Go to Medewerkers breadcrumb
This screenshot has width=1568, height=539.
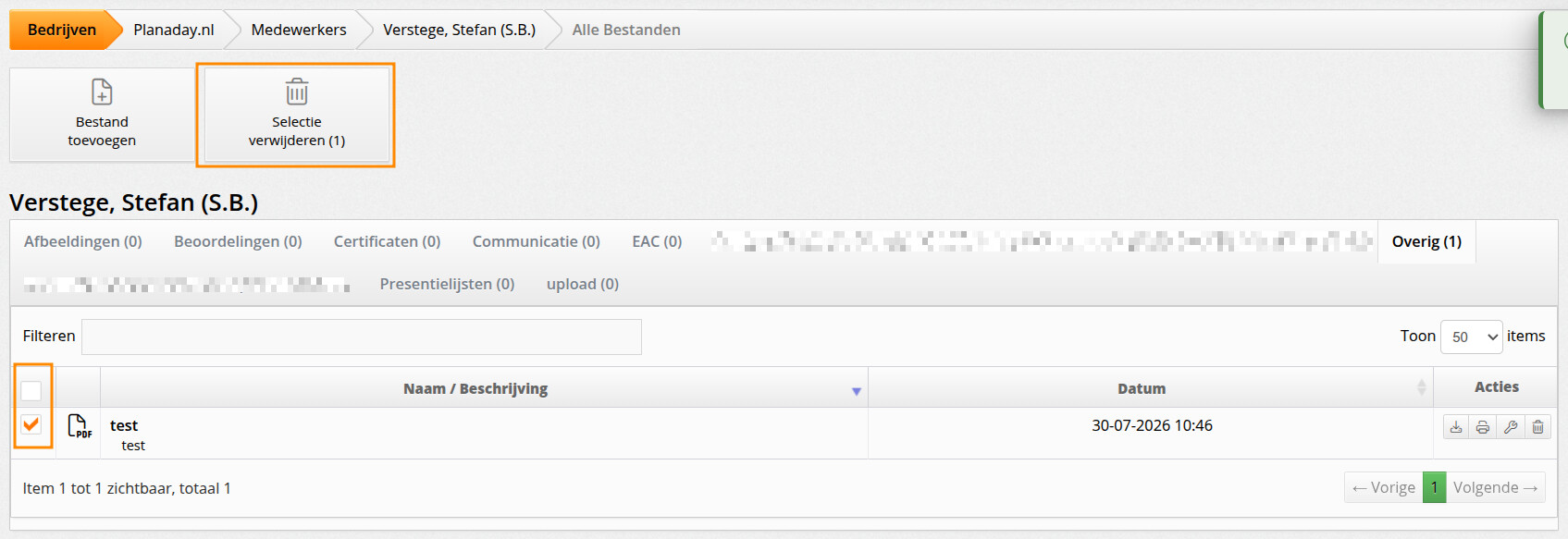299,30
